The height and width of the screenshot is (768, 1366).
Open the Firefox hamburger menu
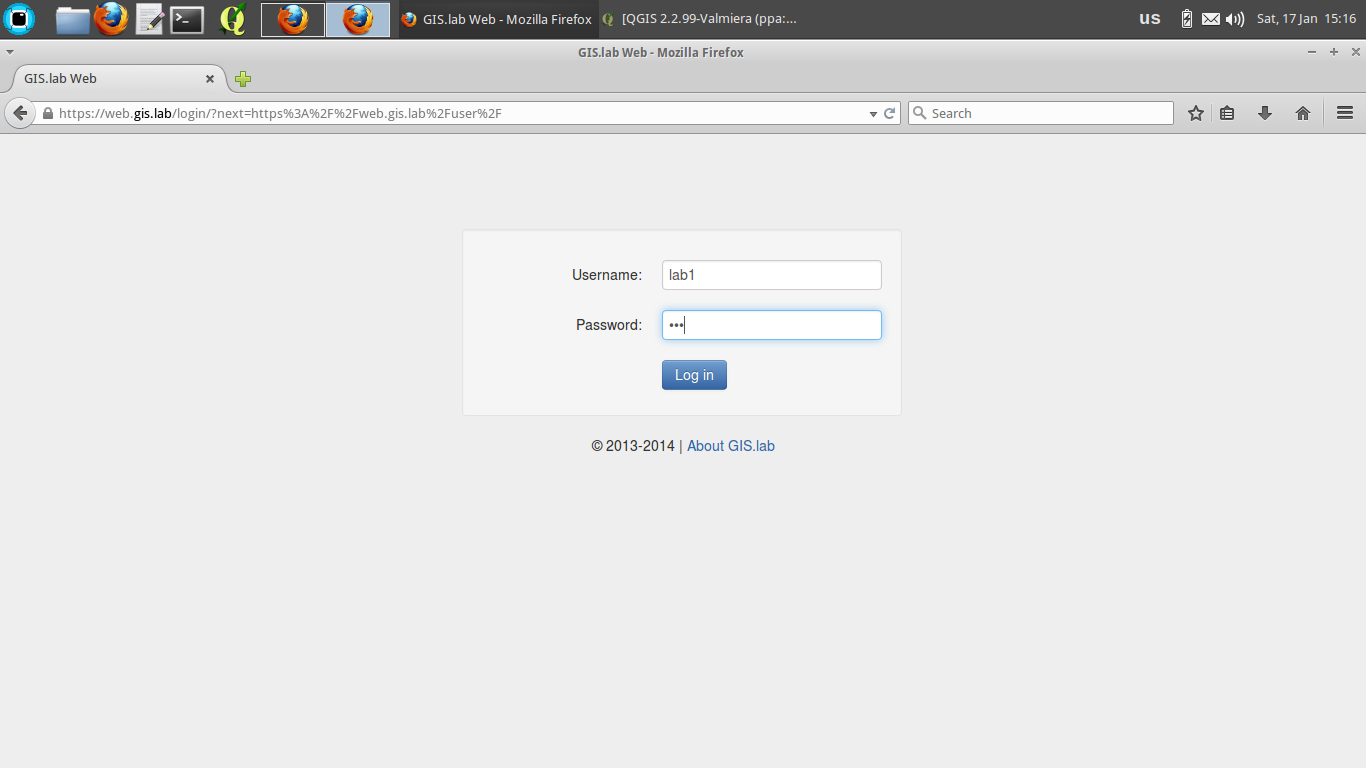coord(1345,113)
